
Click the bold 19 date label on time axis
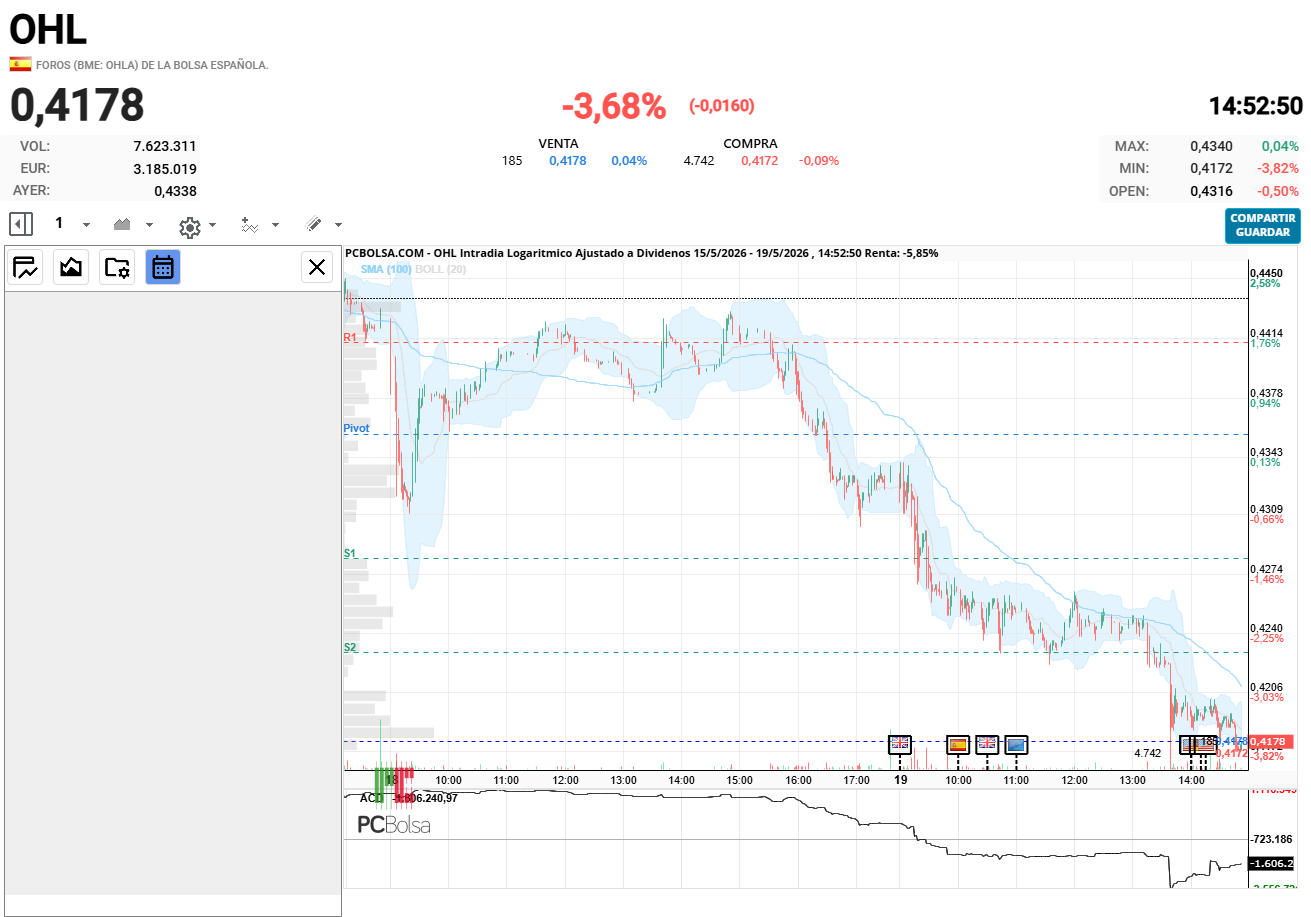tap(900, 779)
